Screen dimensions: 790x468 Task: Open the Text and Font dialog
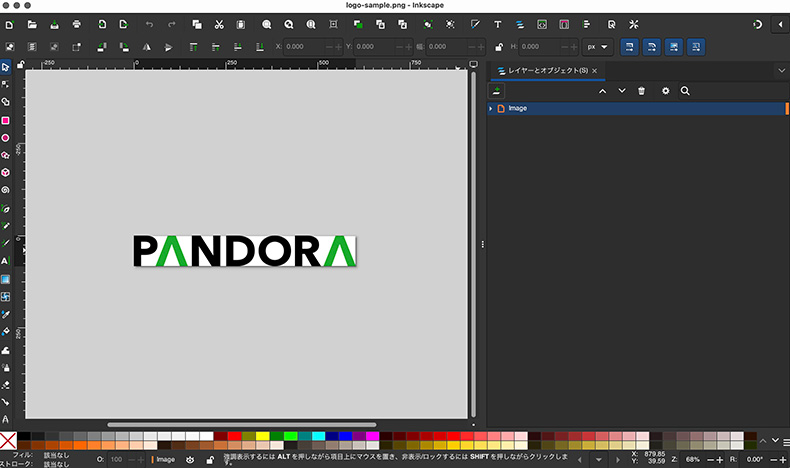pyautogui.click(x=497, y=25)
